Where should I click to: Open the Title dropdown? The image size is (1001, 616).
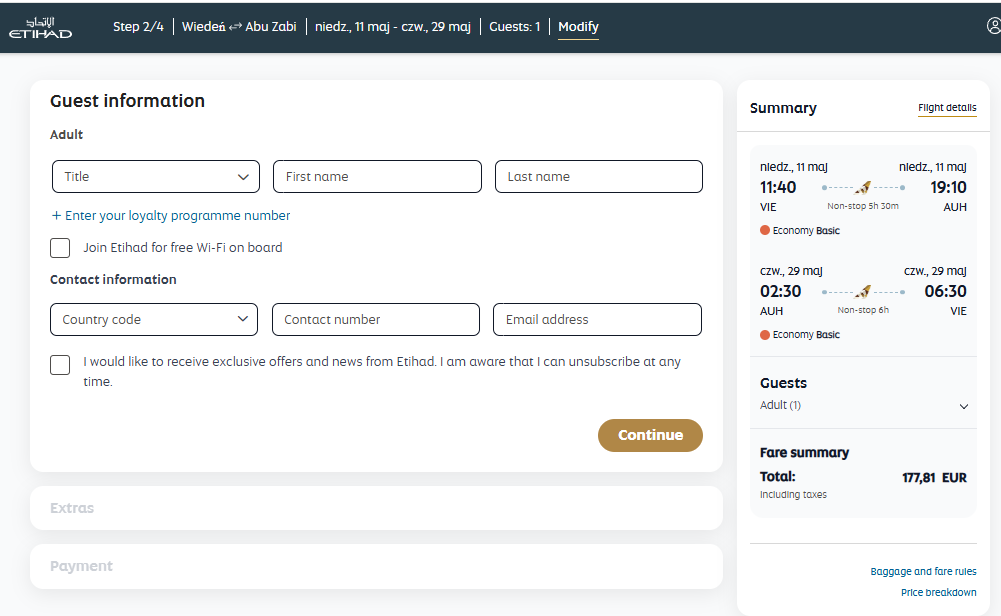tap(156, 177)
